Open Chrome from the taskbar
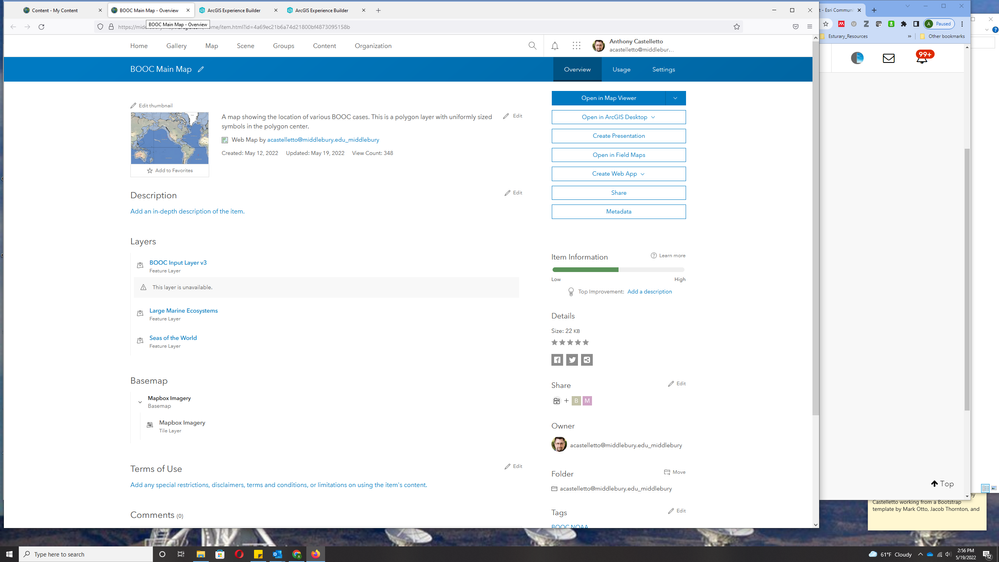Image resolution: width=999 pixels, height=562 pixels. (x=296, y=554)
